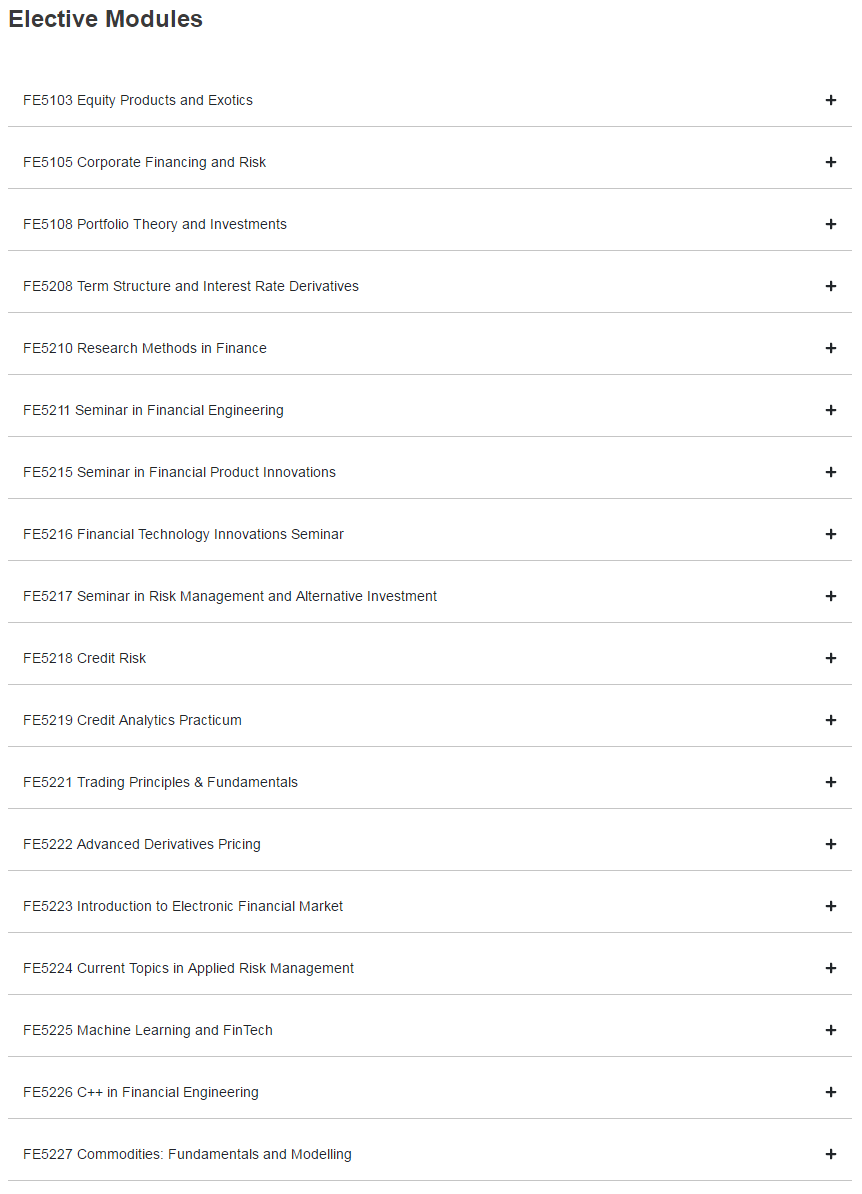Expand the FE5219 Credit Analytics Practicum row

coord(429,720)
